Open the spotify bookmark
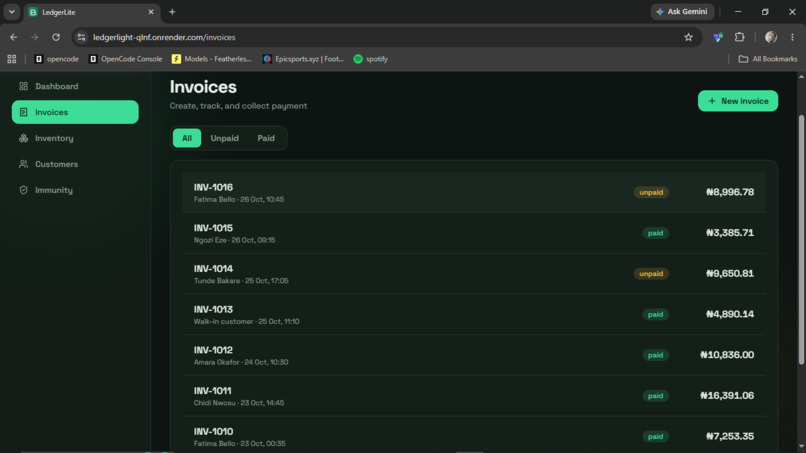Image resolution: width=806 pixels, height=453 pixels. point(371,59)
